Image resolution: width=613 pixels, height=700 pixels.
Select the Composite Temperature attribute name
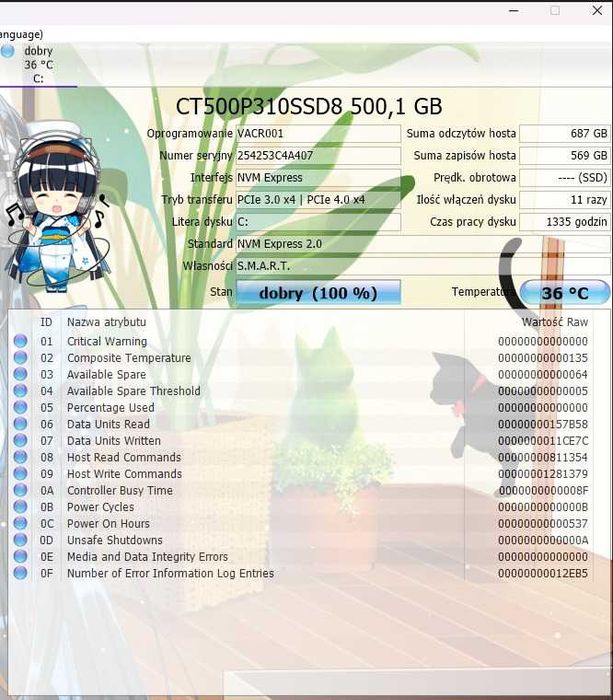[x=129, y=358]
